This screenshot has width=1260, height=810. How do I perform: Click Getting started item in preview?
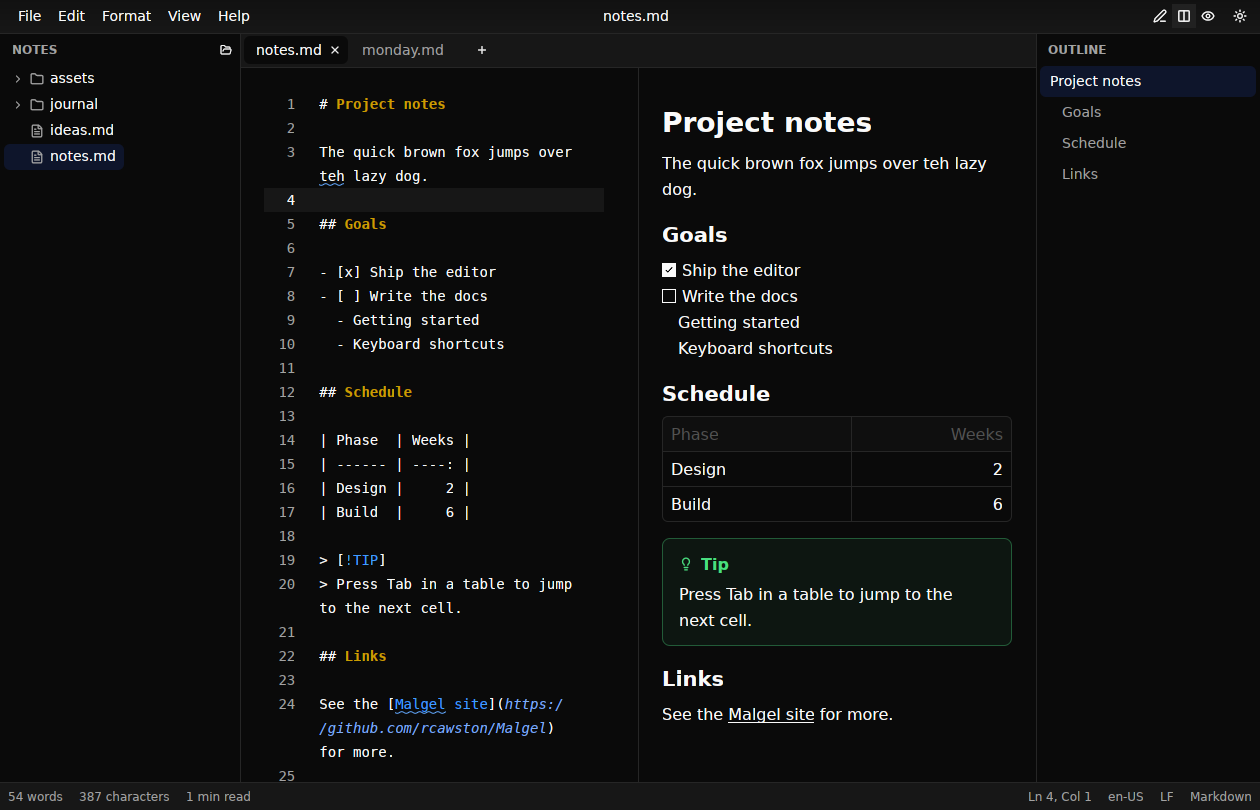pos(739,322)
